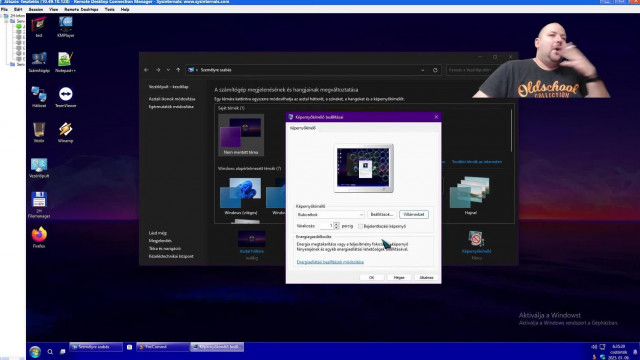Click the notification bell in the system tray
The image size is (640, 360).
pos(635,352)
